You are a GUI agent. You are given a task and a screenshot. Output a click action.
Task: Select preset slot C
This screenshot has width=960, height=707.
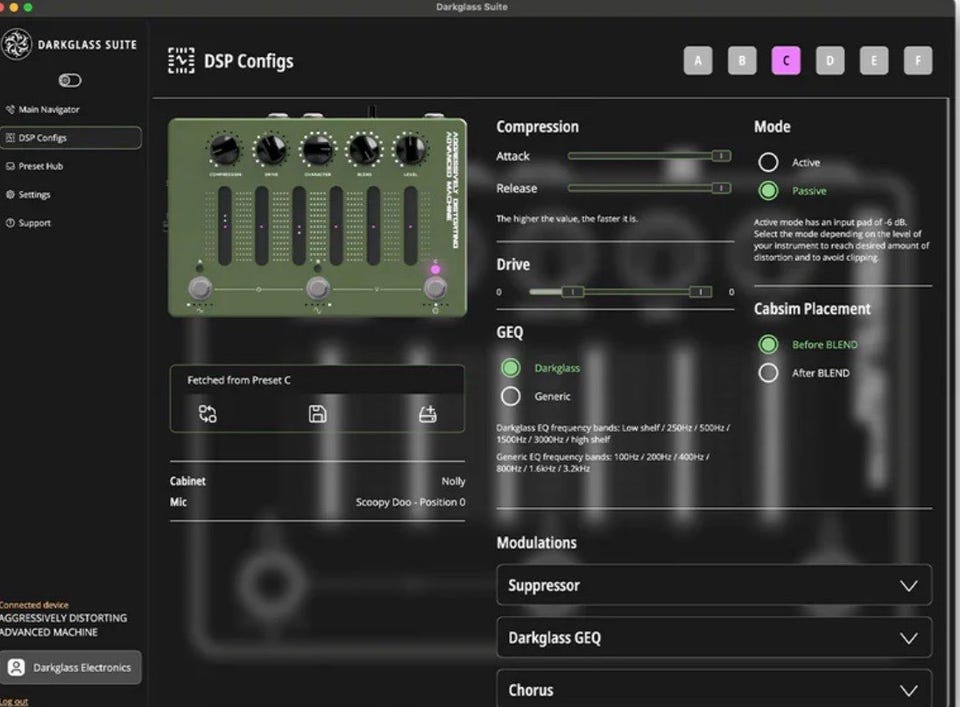786,61
